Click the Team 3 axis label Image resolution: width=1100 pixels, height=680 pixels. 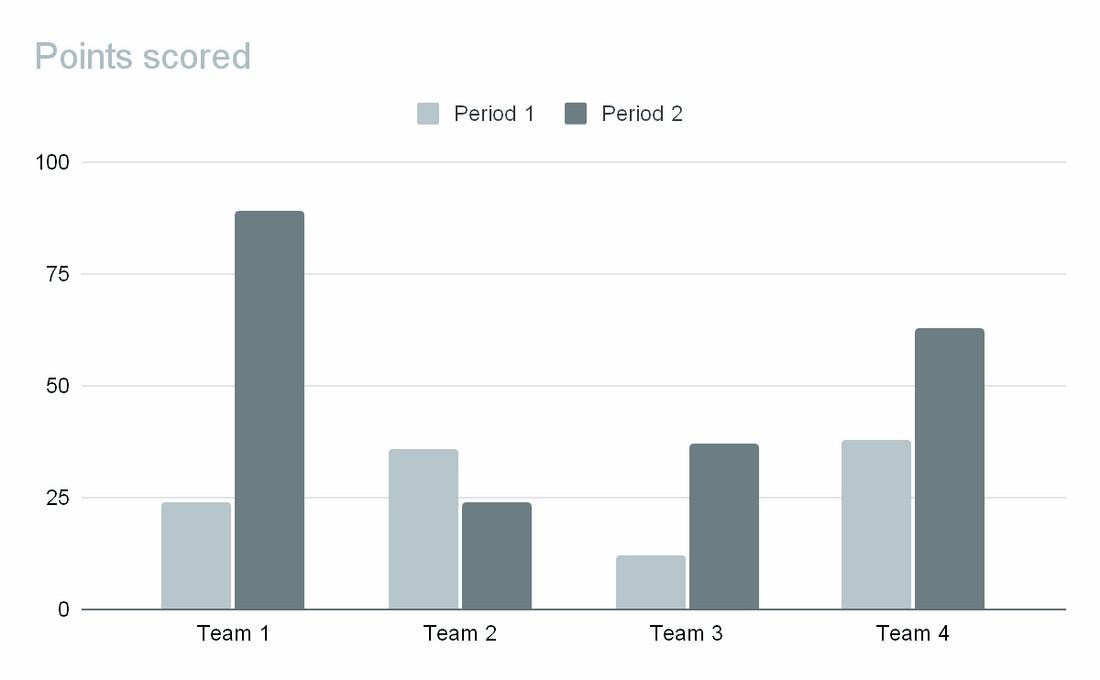point(686,634)
